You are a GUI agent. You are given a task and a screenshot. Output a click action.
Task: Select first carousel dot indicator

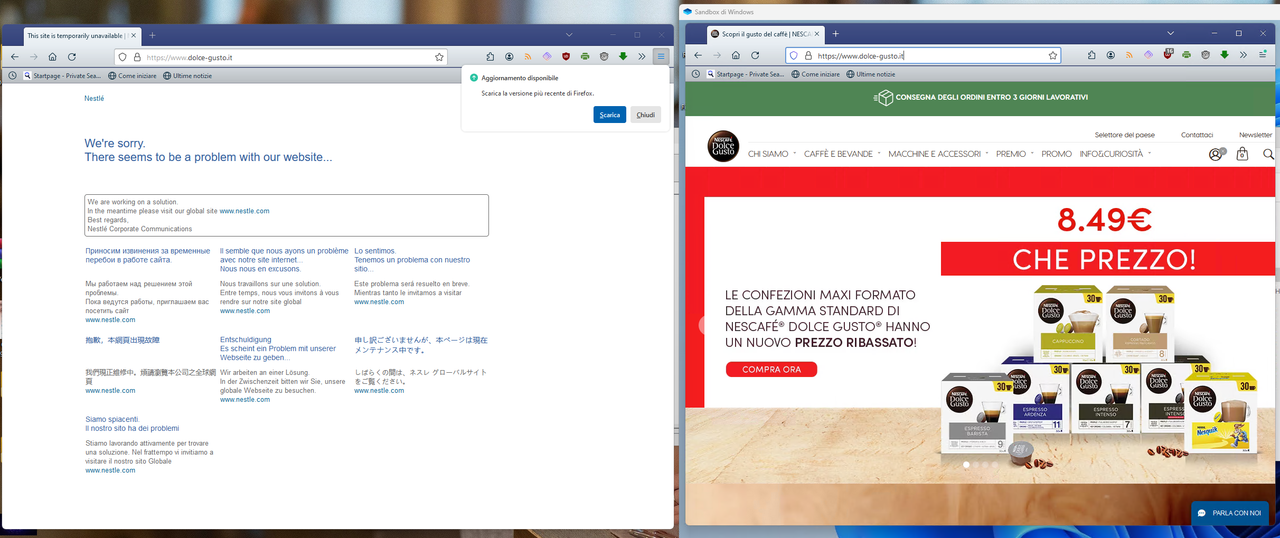965,465
